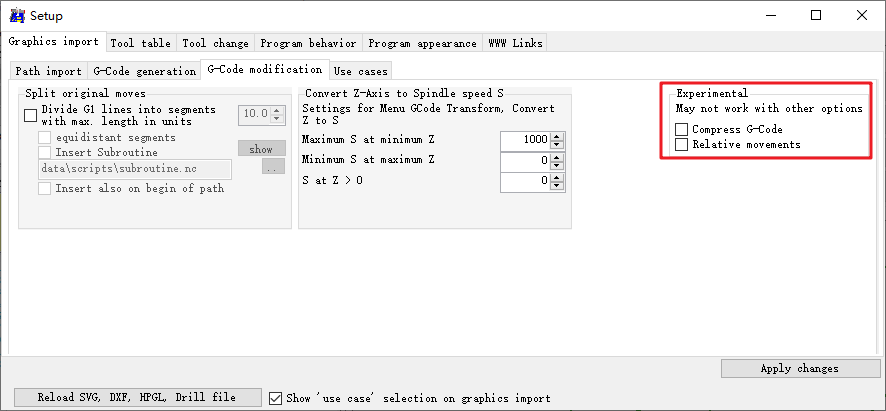Increase Maximum S at minimum Z value
Viewport: 886px width, 411px height.
coord(558,136)
